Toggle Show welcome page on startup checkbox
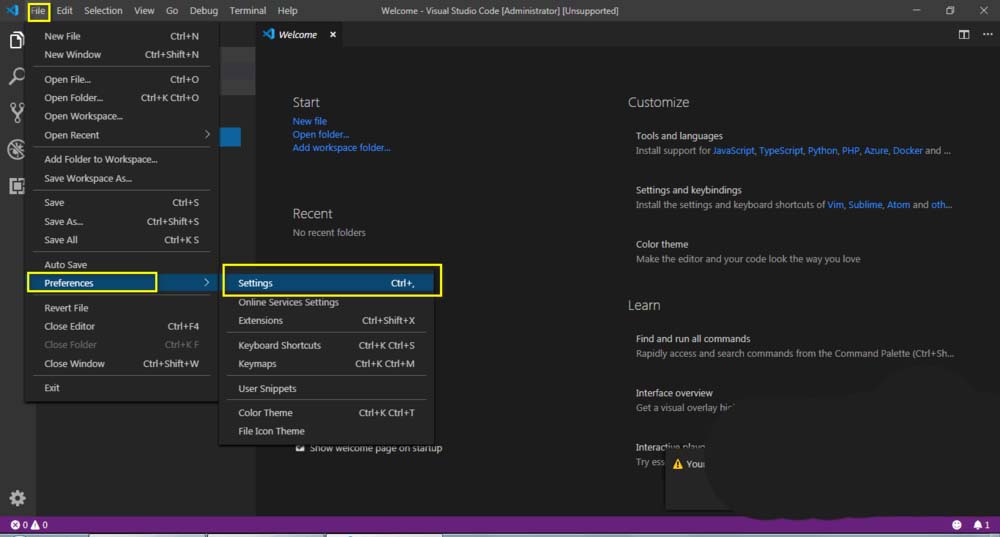 click(300, 448)
